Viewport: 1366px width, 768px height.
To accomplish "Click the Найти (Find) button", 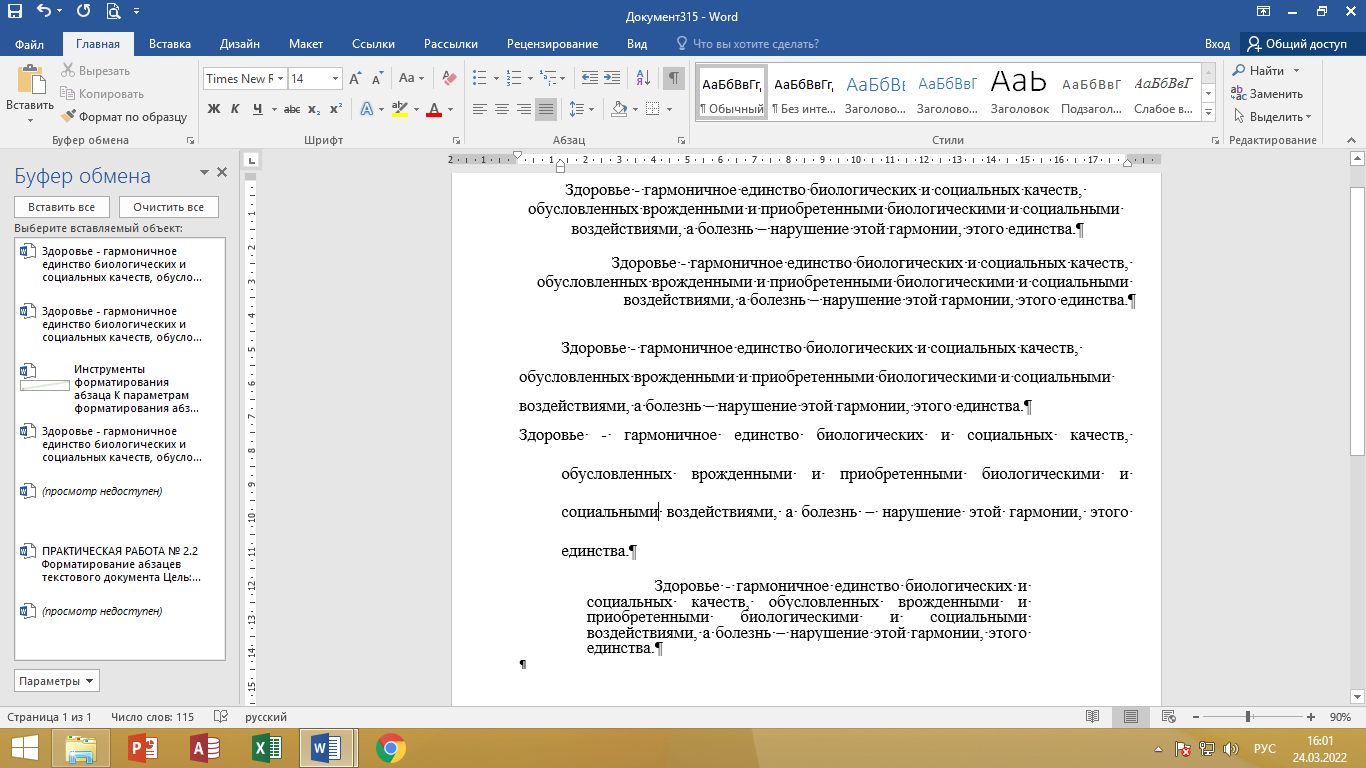I will (x=1259, y=71).
